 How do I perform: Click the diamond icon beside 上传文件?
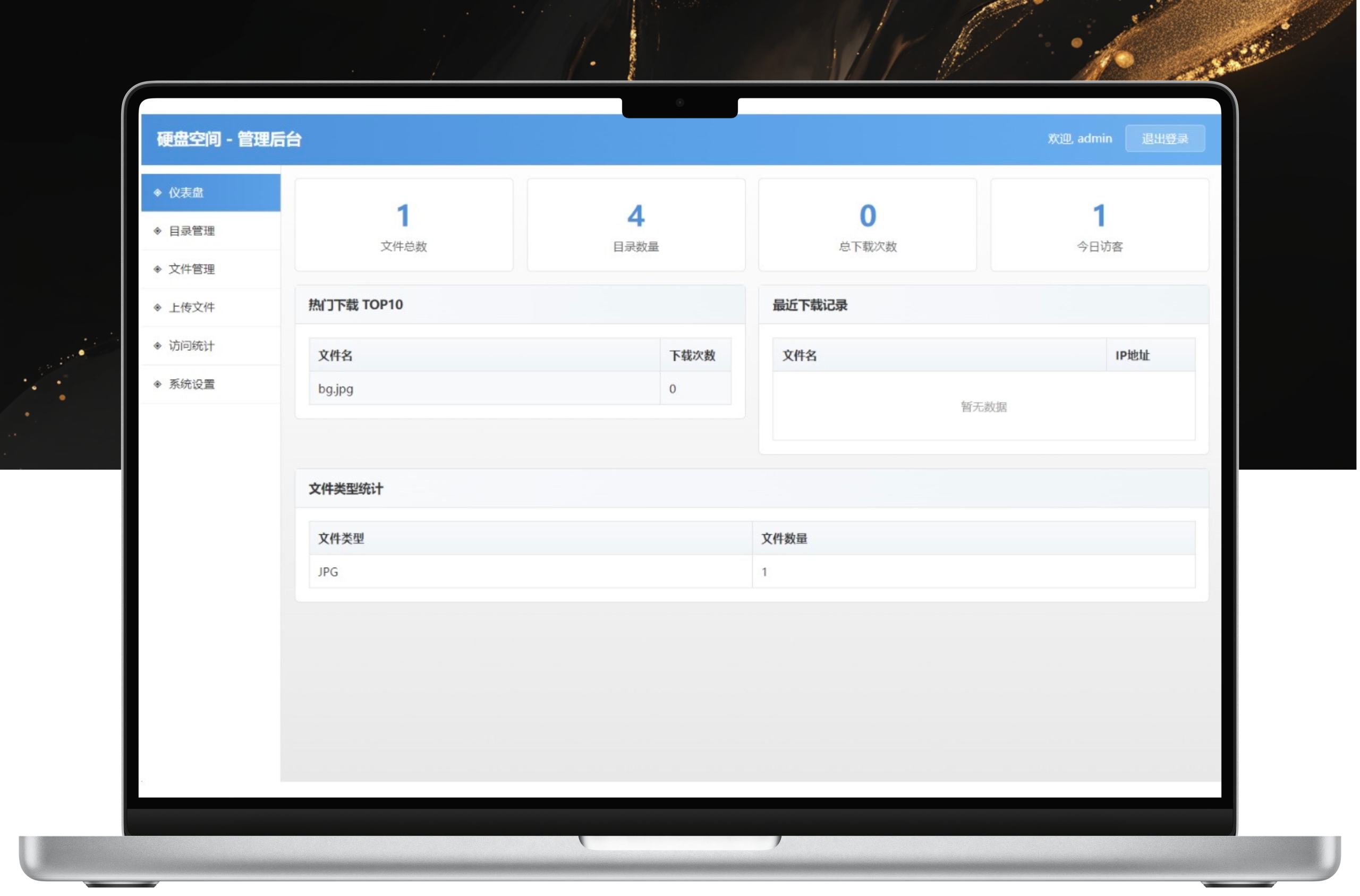pos(158,308)
